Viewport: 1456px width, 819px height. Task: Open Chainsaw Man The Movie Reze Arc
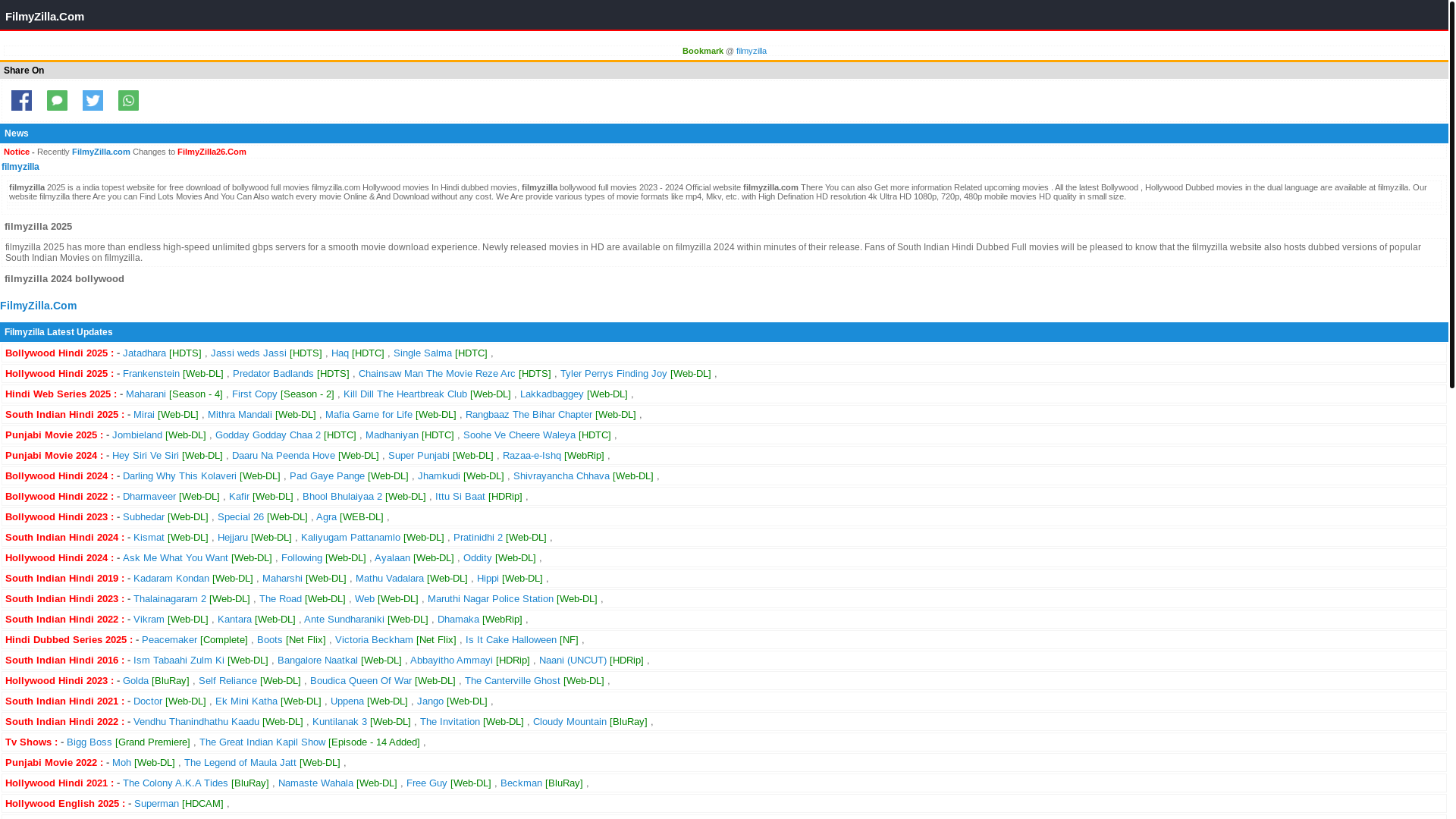click(437, 374)
